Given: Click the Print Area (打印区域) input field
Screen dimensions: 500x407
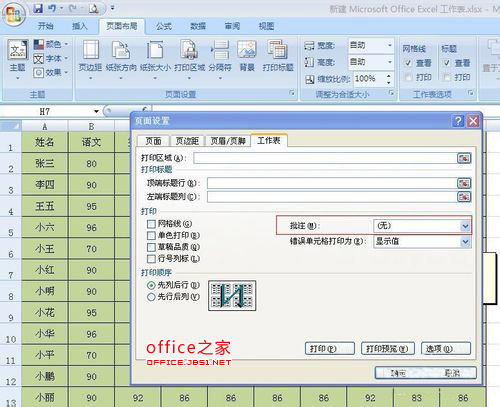Looking at the screenshot, I should click(x=325, y=158).
